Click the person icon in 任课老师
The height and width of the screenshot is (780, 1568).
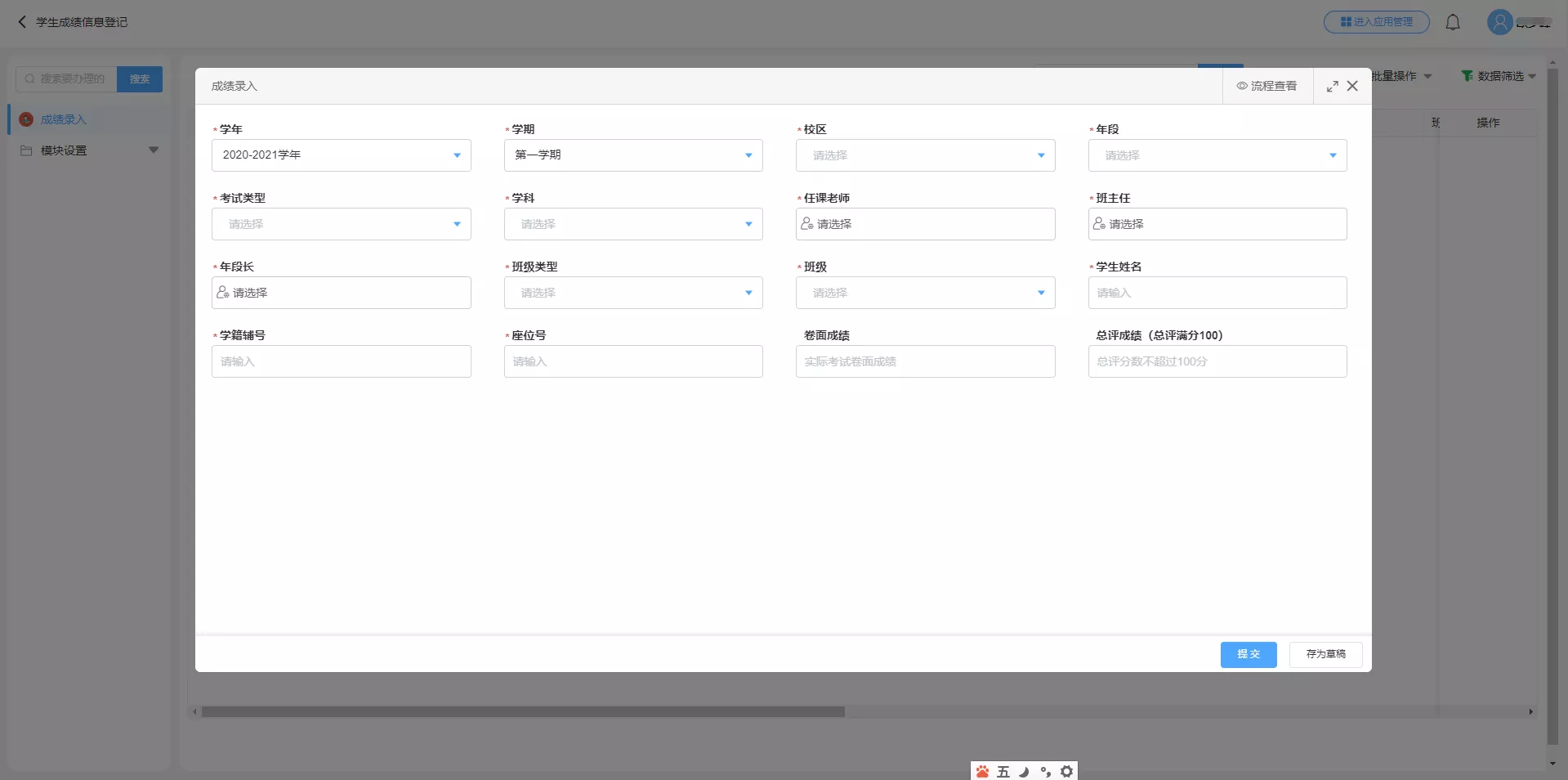807,224
